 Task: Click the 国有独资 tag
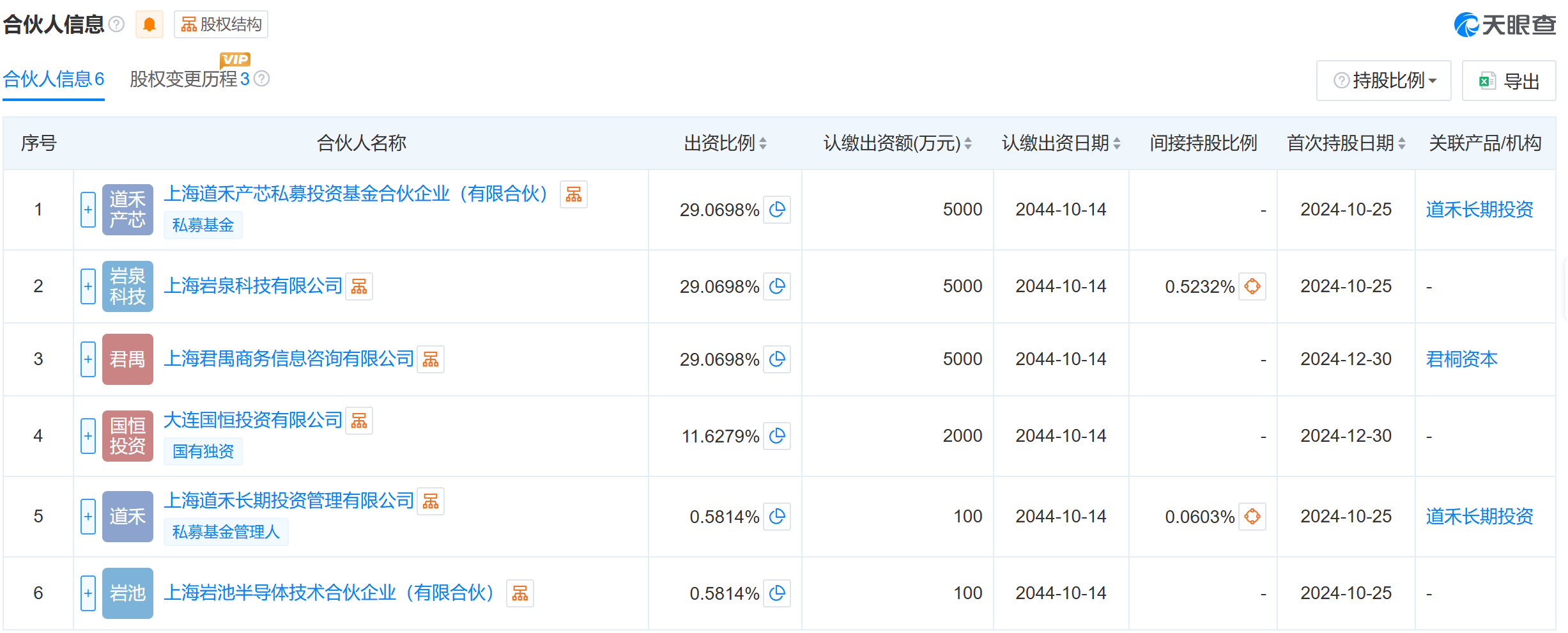(x=203, y=451)
